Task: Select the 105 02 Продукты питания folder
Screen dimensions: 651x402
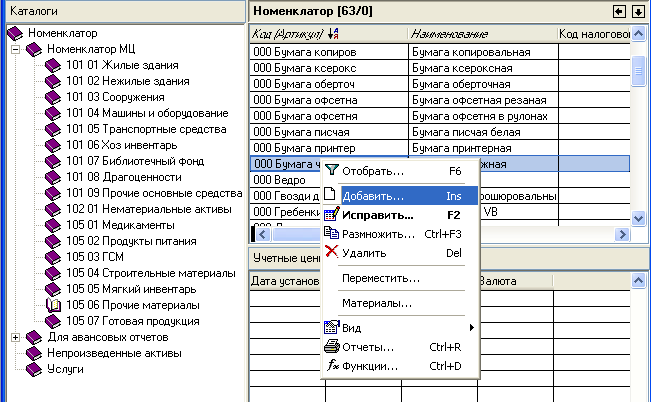Action: (131, 241)
